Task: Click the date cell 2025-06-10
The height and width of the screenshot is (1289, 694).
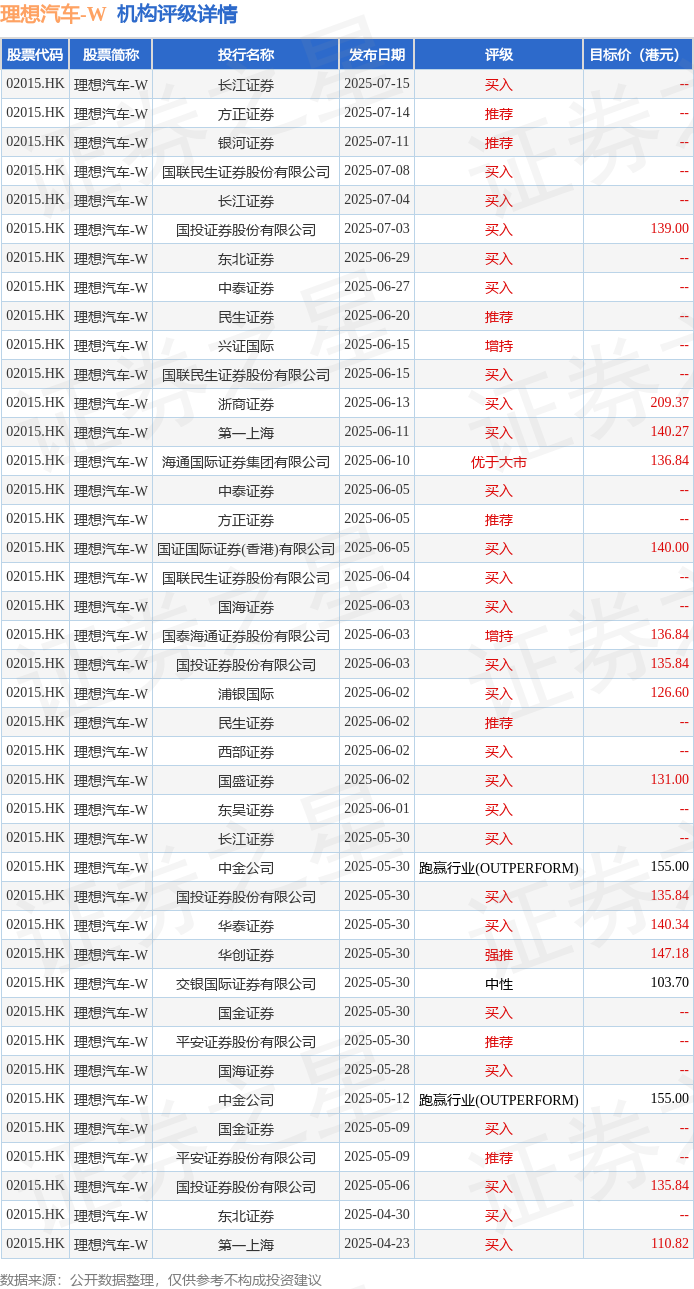Action: point(377,461)
